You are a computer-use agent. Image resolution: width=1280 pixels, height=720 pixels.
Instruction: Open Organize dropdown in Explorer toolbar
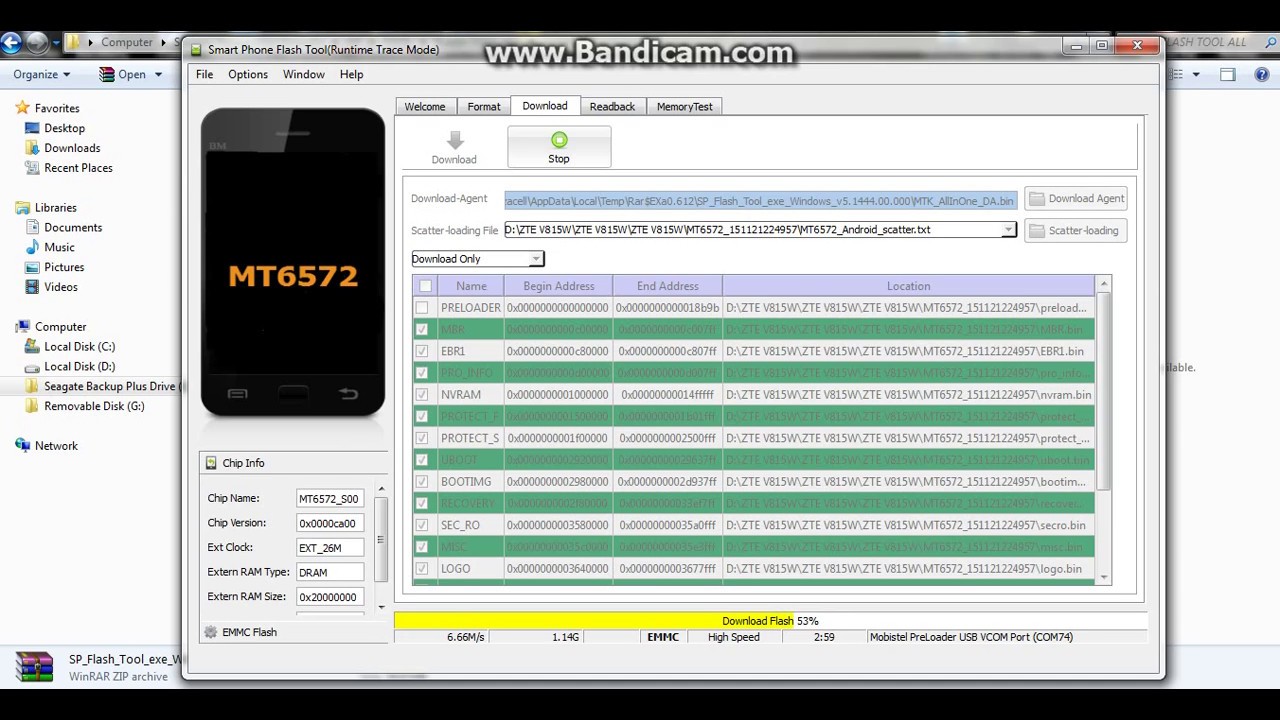click(x=41, y=74)
